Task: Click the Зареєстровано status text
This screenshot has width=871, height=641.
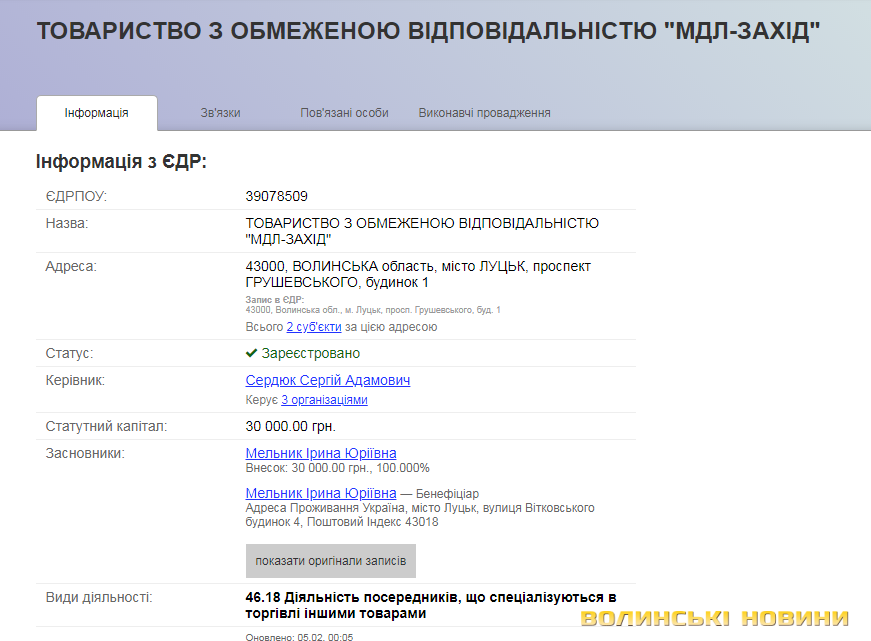Action: (310, 354)
